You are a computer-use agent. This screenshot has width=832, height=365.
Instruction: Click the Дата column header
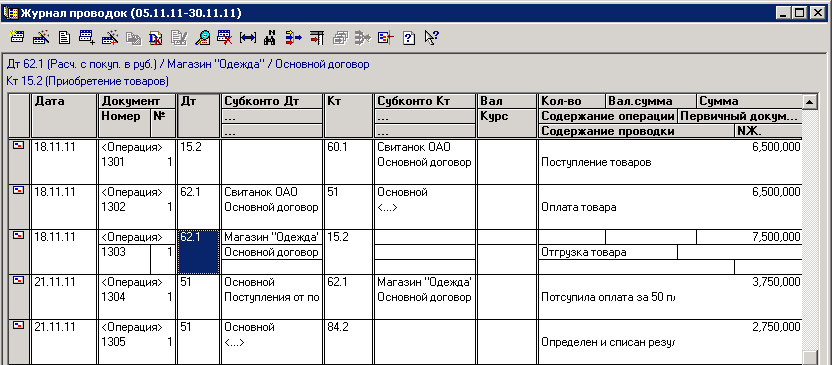[x=64, y=116]
